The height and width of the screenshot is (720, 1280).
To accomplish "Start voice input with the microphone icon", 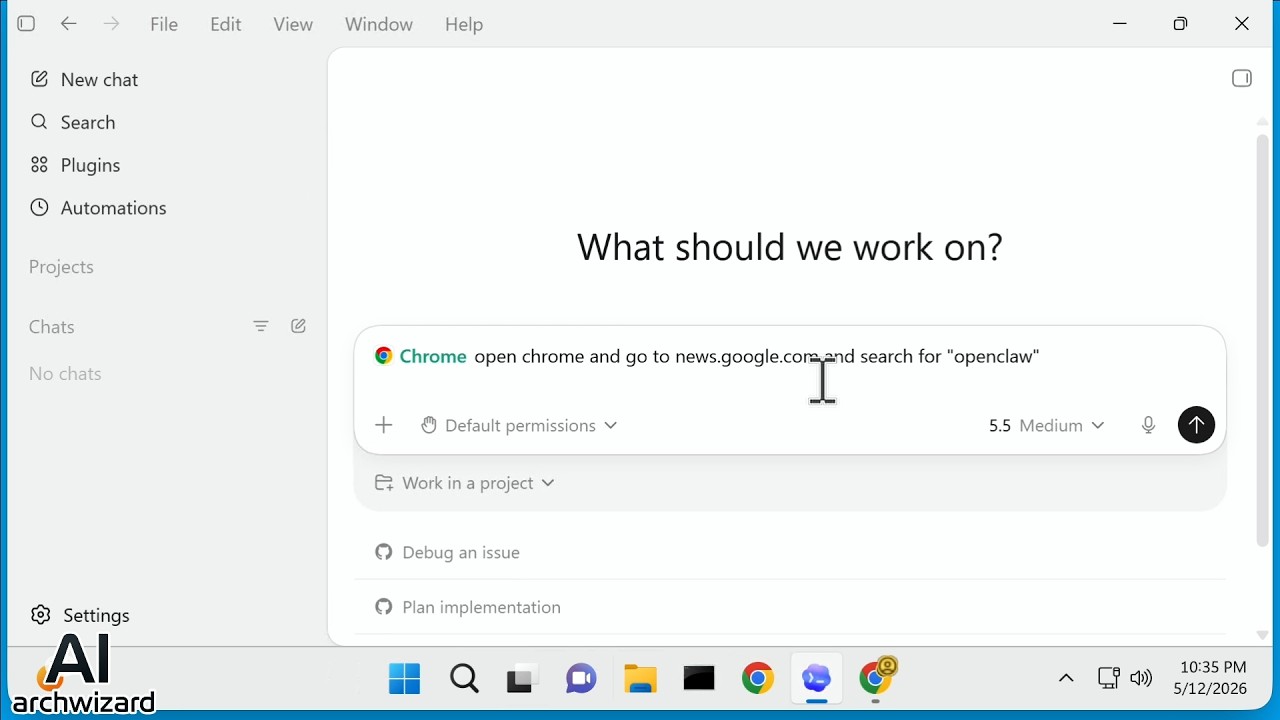I will click(x=1149, y=426).
